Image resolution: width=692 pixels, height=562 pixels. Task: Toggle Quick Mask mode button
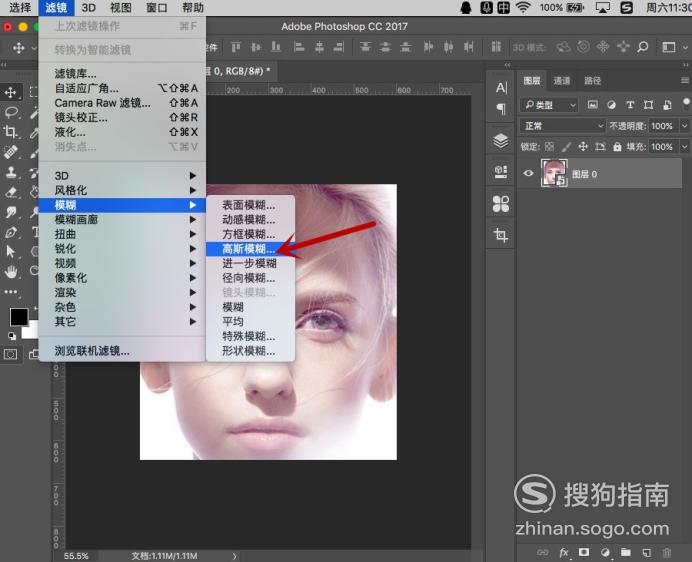pyautogui.click(x=11, y=354)
